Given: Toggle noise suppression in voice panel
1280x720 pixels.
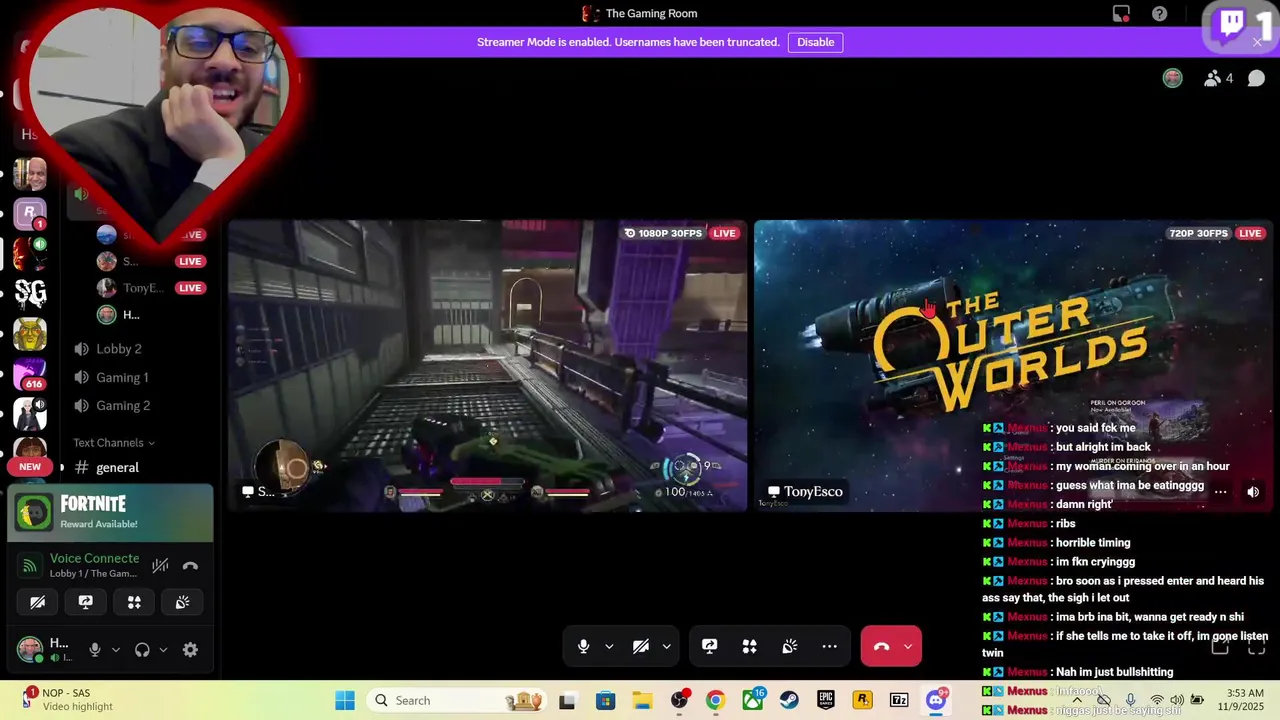Looking at the screenshot, I should 160,566.
